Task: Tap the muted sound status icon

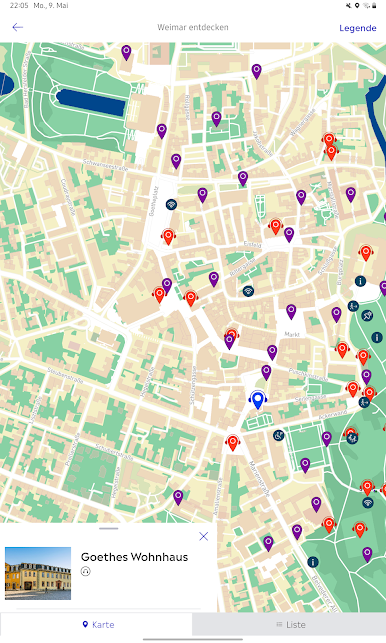Action: coord(348,5)
